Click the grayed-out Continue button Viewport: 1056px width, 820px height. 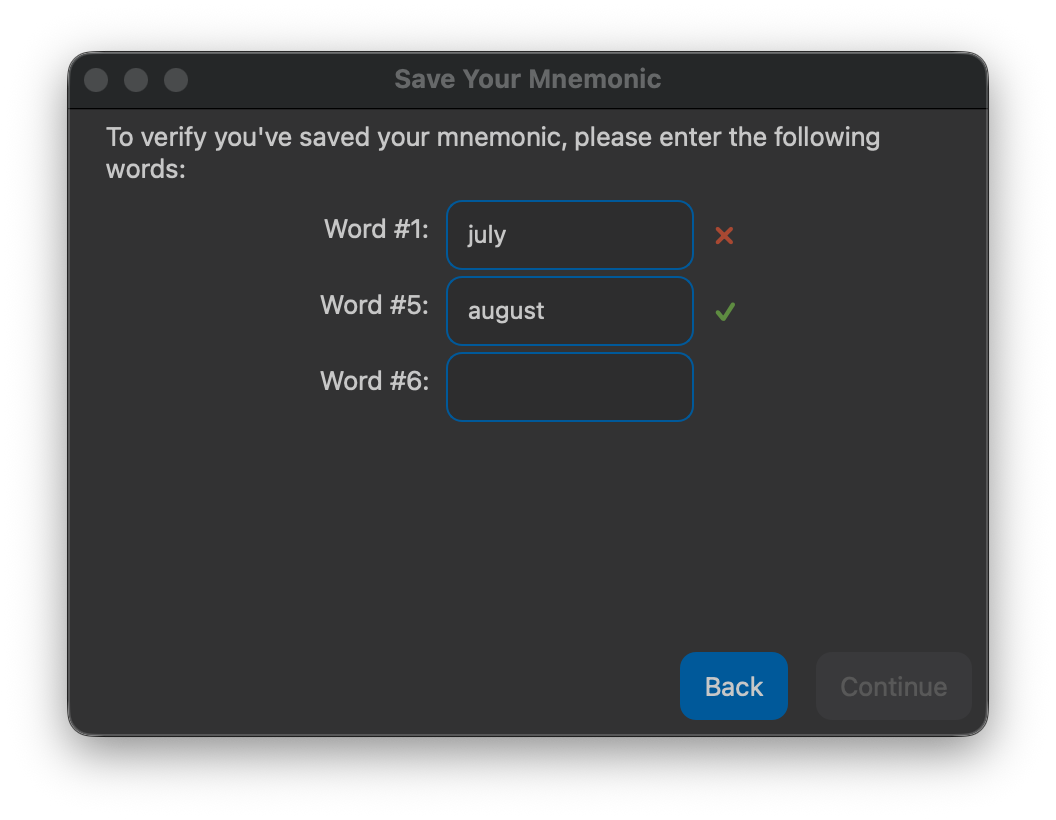tap(893, 687)
